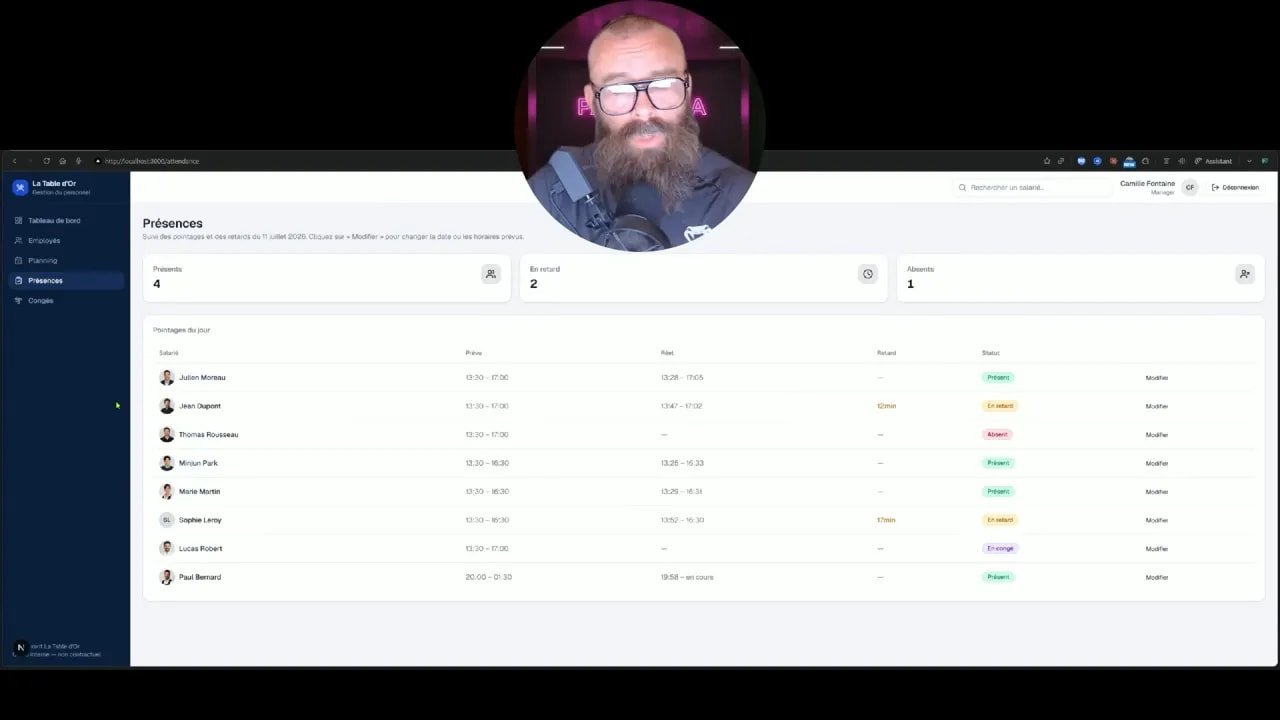Click Julien Moreau's avatar photo
Viewport: 1280px width, 720px height.
[x=167, y=377]
